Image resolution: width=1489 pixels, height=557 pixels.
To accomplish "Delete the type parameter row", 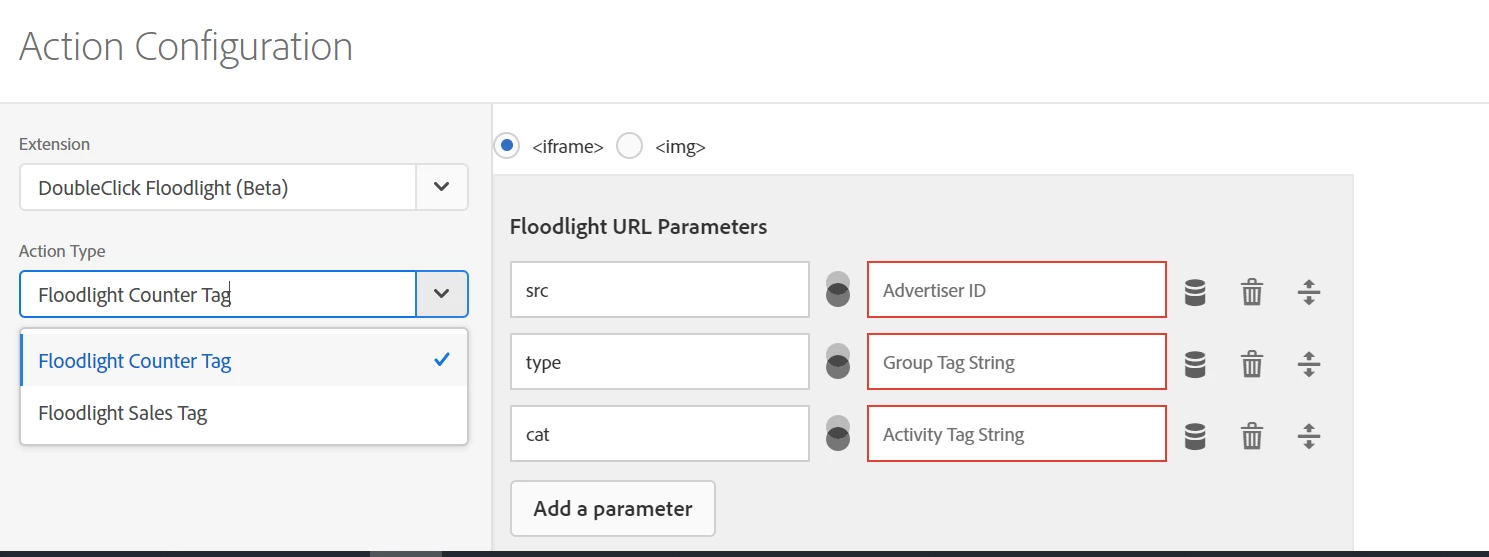I will [1251, 363].
